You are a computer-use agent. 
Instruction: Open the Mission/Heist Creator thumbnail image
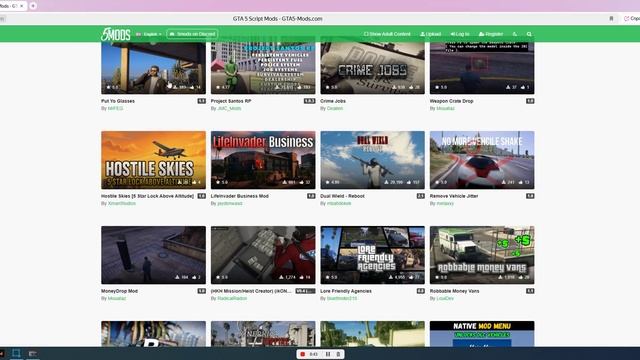[263, 255]
